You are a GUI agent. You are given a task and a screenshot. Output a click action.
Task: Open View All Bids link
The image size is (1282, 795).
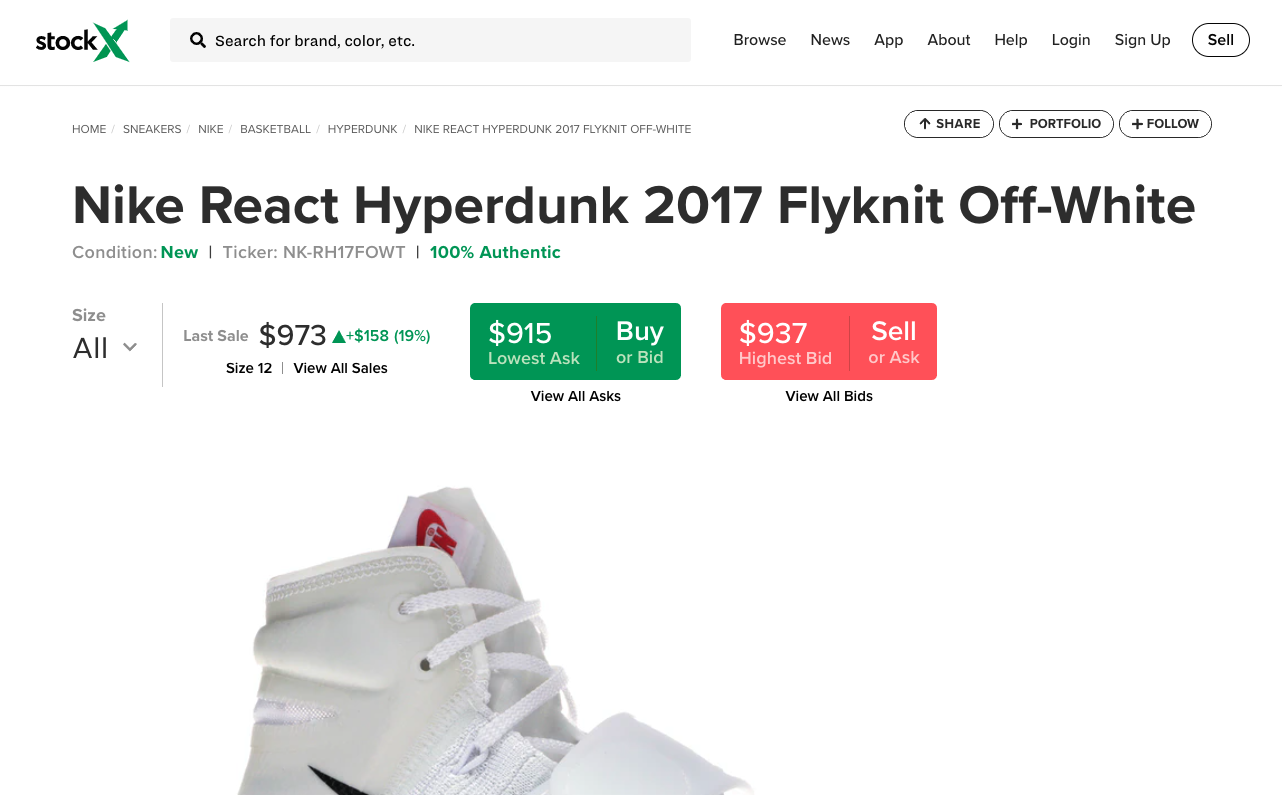click(829, 396)
